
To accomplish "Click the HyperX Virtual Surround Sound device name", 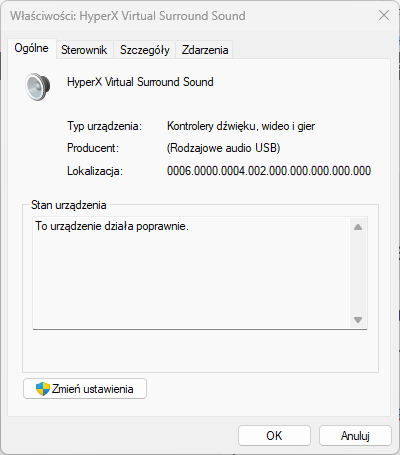I will tap(140, 82).
